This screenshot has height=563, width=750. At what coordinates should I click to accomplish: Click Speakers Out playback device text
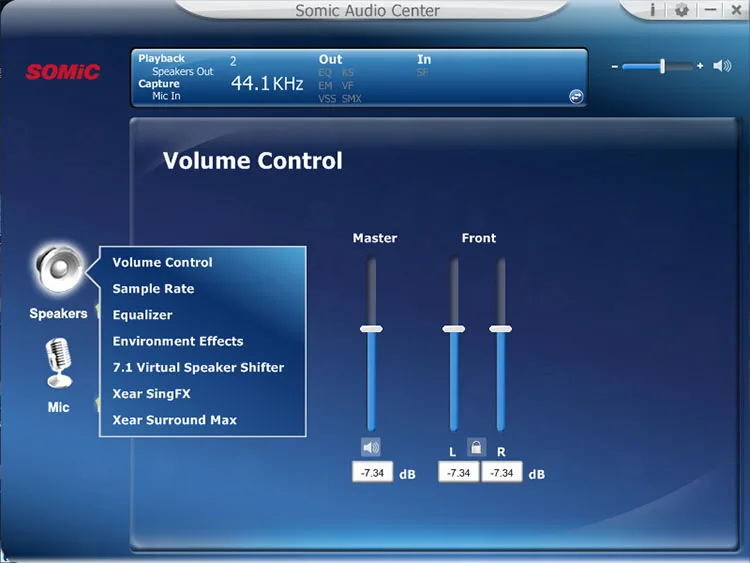point(182,71)
